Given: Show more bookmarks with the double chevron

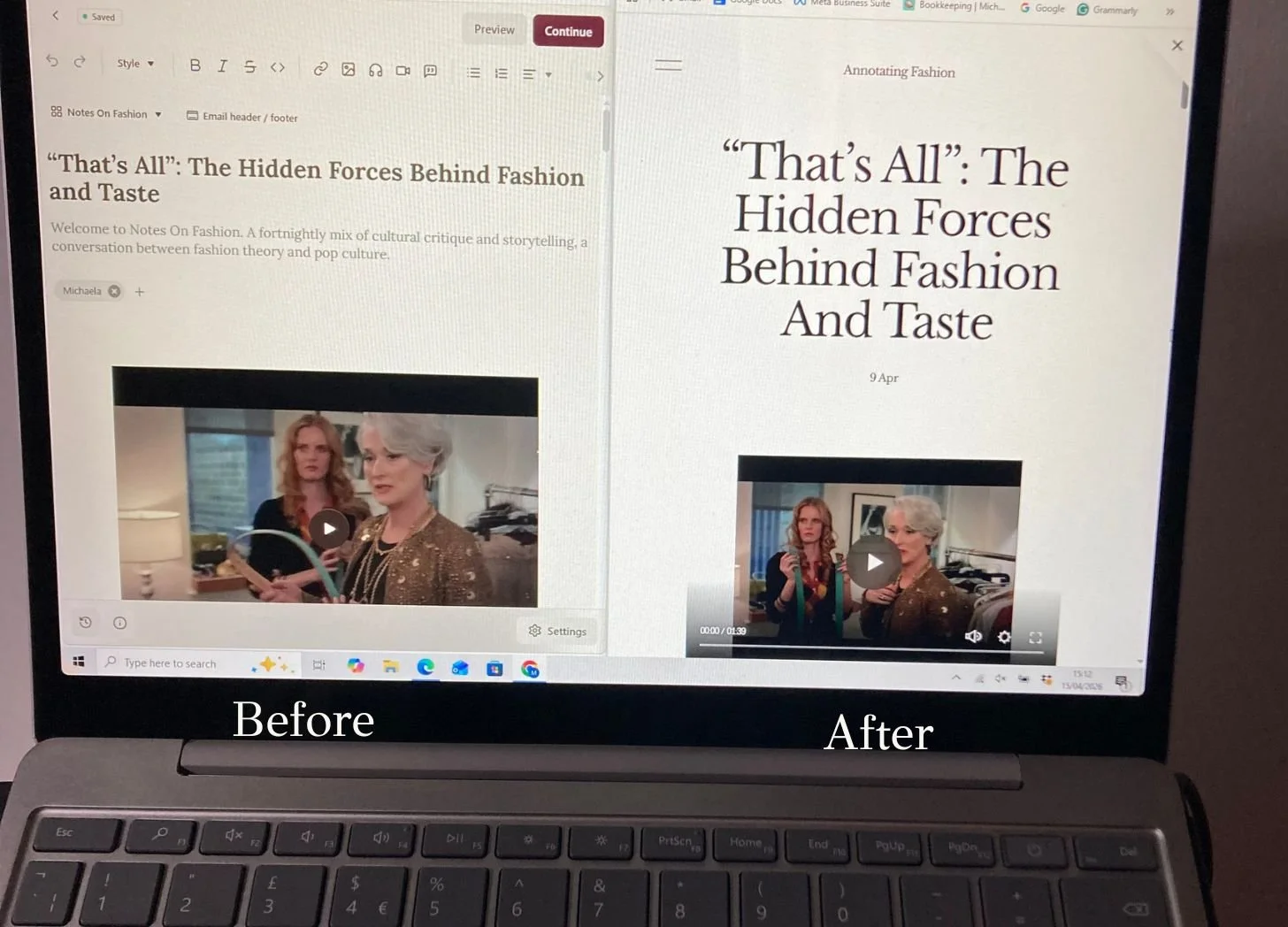Looking at the screenshot, I should (x=1169, y=11).
